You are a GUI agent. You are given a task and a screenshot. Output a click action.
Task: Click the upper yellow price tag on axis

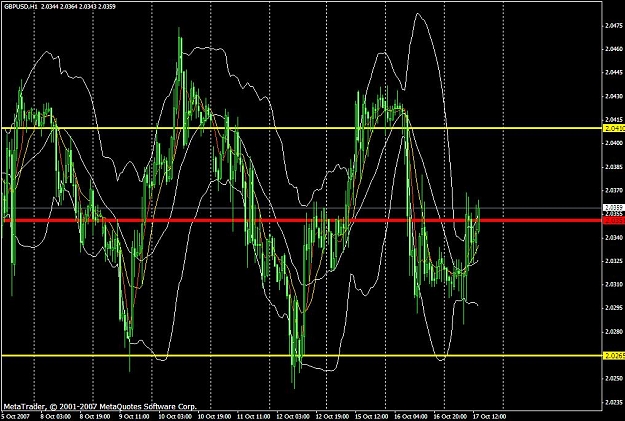click(614, 128)
